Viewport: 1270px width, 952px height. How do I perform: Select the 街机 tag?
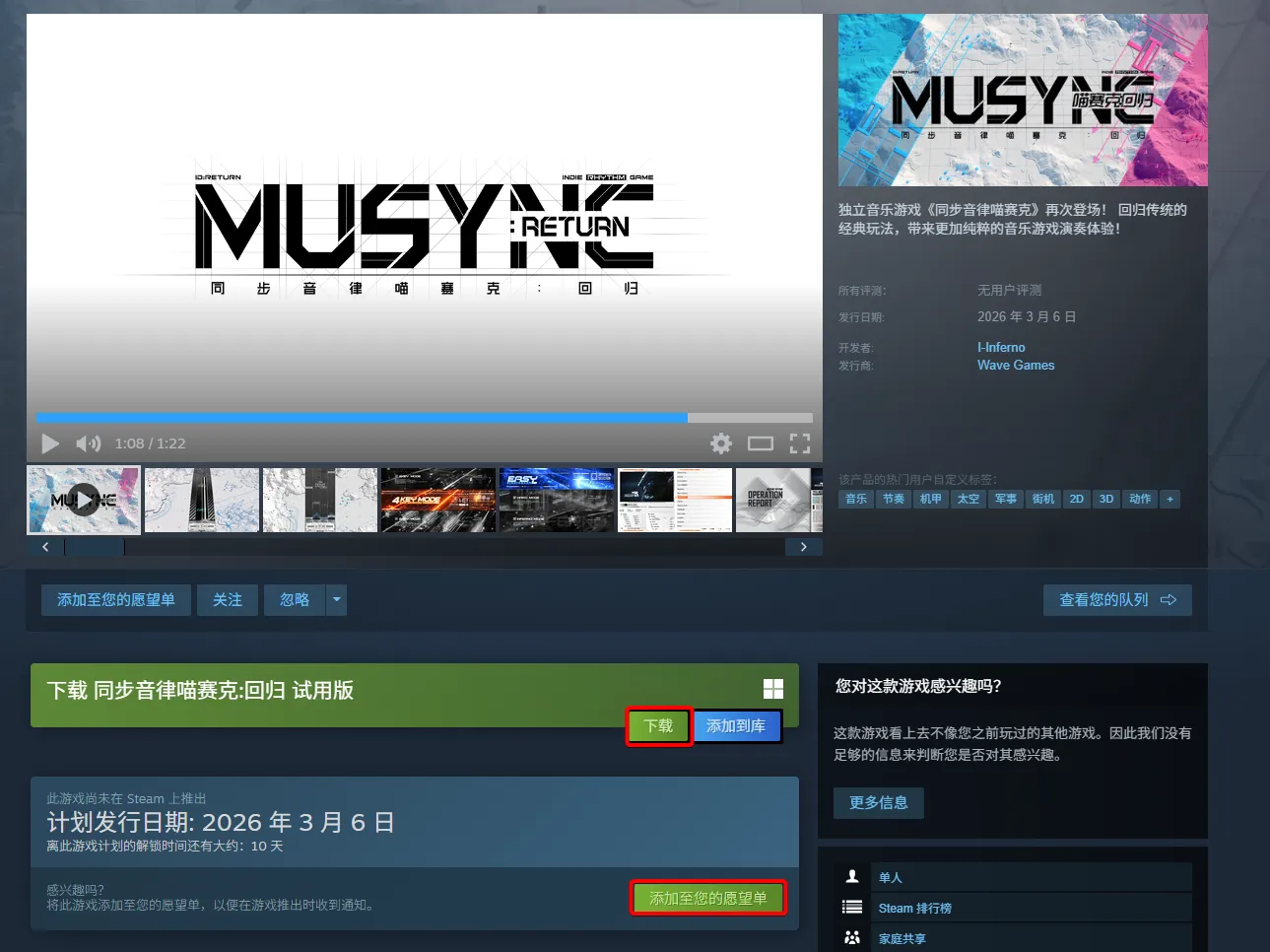(x=1043, y=499)
